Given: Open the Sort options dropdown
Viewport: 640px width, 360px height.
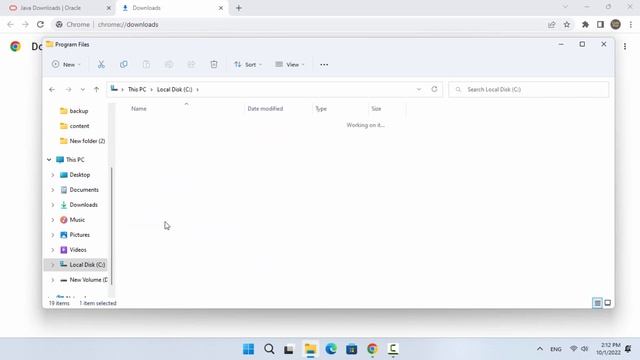Looking at the screenshot, I should (x=248, y=64).
